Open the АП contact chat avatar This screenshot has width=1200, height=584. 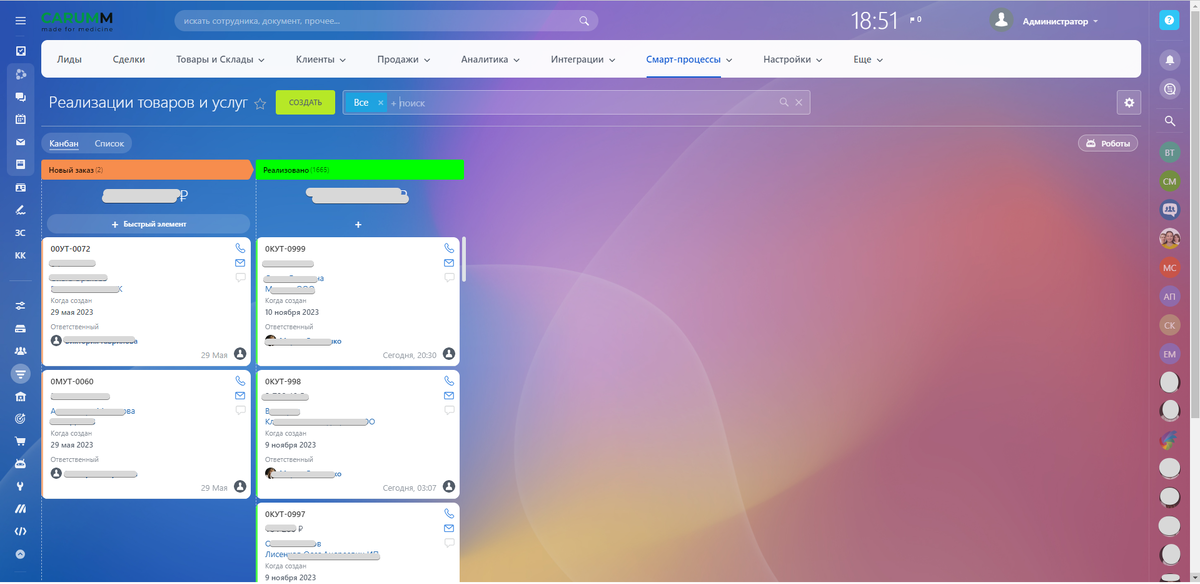(x=1169, y=296)
